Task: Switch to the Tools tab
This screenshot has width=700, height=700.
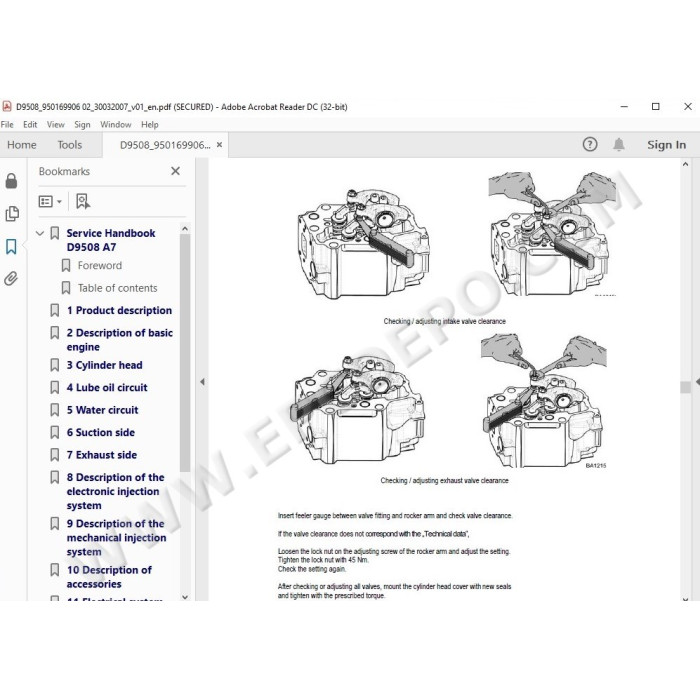Action: [x=70, y=145]
